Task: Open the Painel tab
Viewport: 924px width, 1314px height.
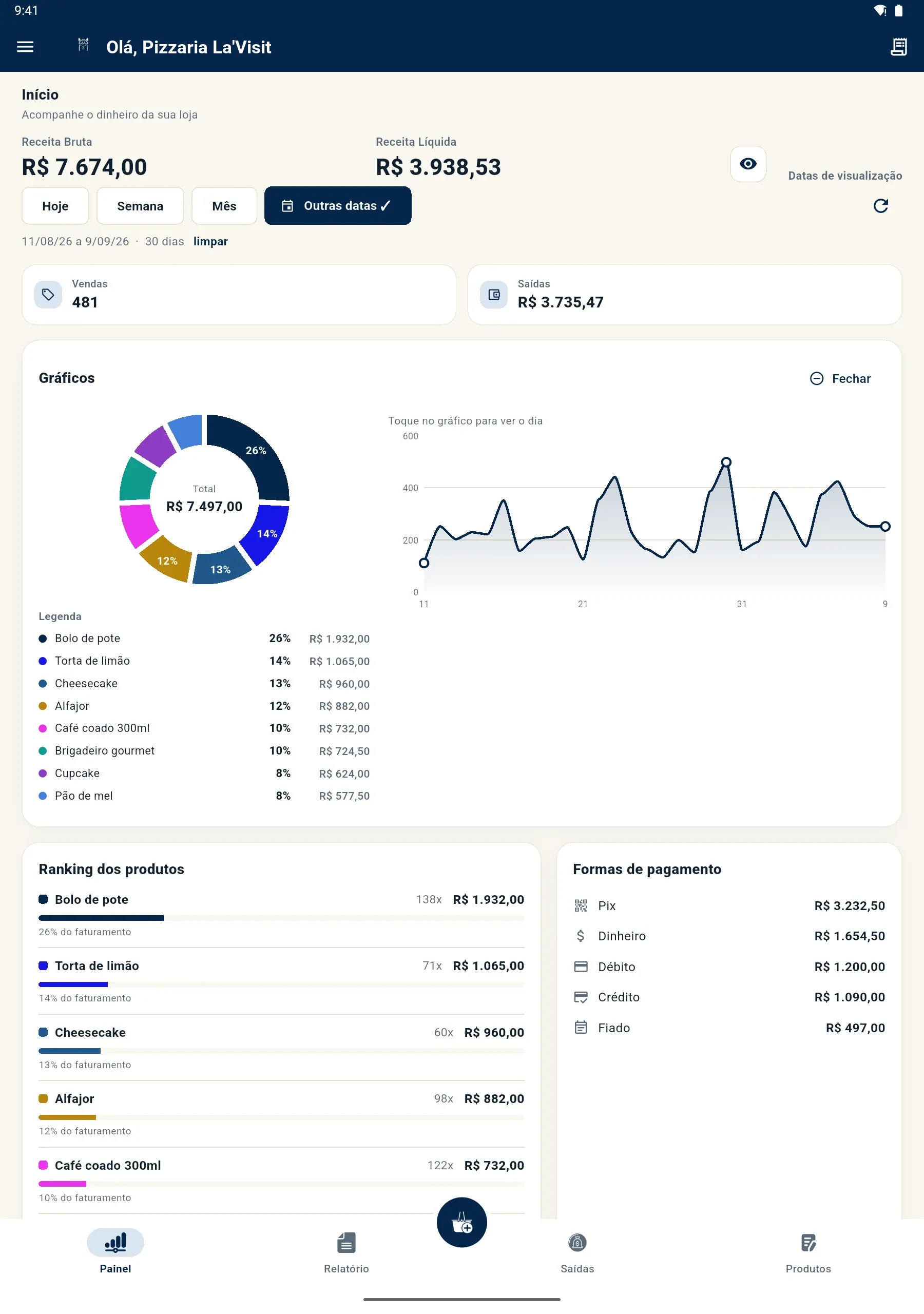Action: tap(115, 1250)
